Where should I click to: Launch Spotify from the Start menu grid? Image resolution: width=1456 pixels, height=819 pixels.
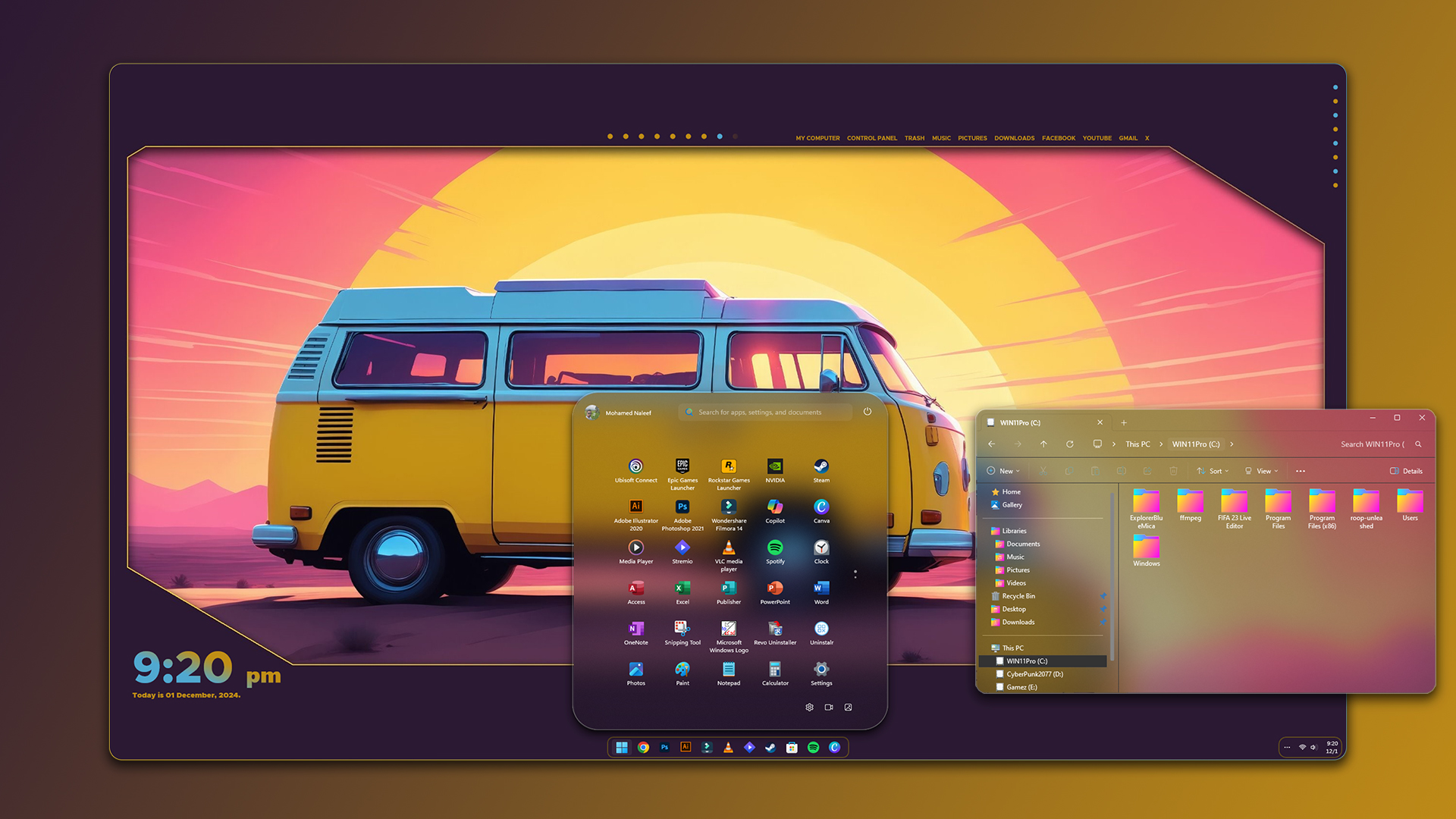point(775,552)
